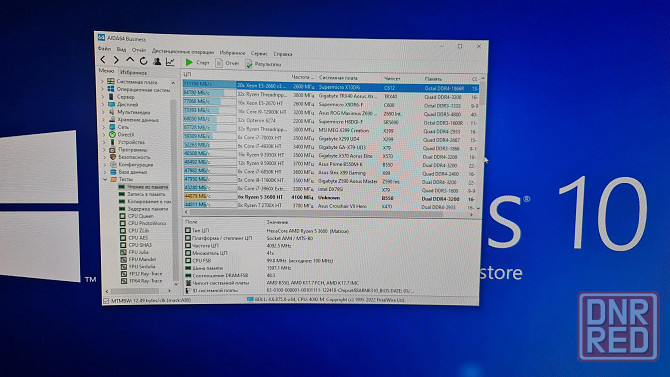Open the Сервис menu

coord(259,53)
